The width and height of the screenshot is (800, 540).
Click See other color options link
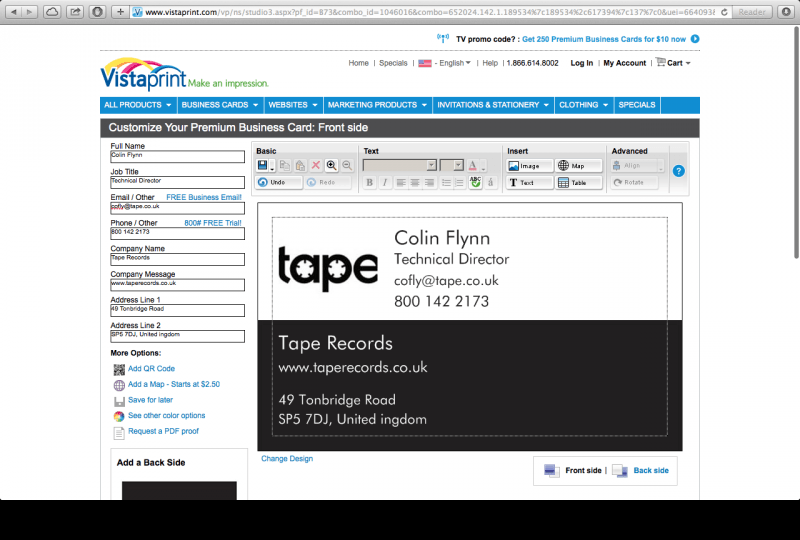166,415
